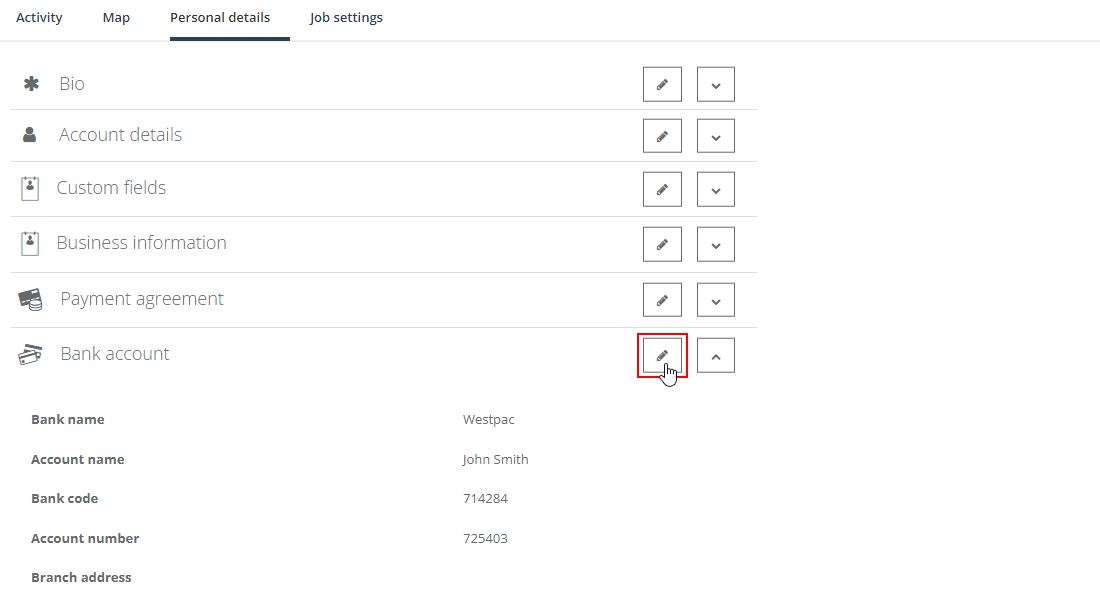Edit Account details using pencil icon
This screenshot has height=607, width=1100.
coord(662,136)
